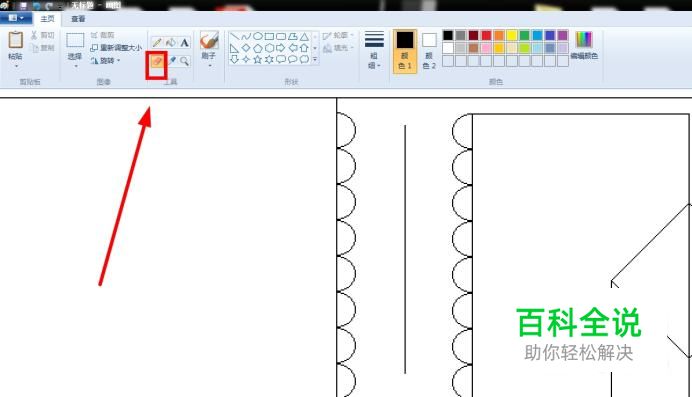The image size is (692, 397).
Task: Click the Paste clipboard icon
Action: [15, 40]
